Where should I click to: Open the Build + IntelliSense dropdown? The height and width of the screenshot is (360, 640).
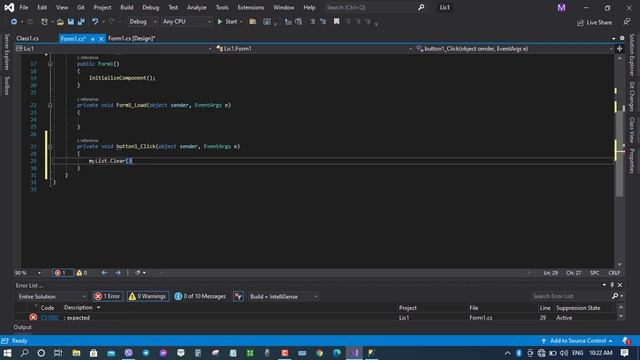283,296
